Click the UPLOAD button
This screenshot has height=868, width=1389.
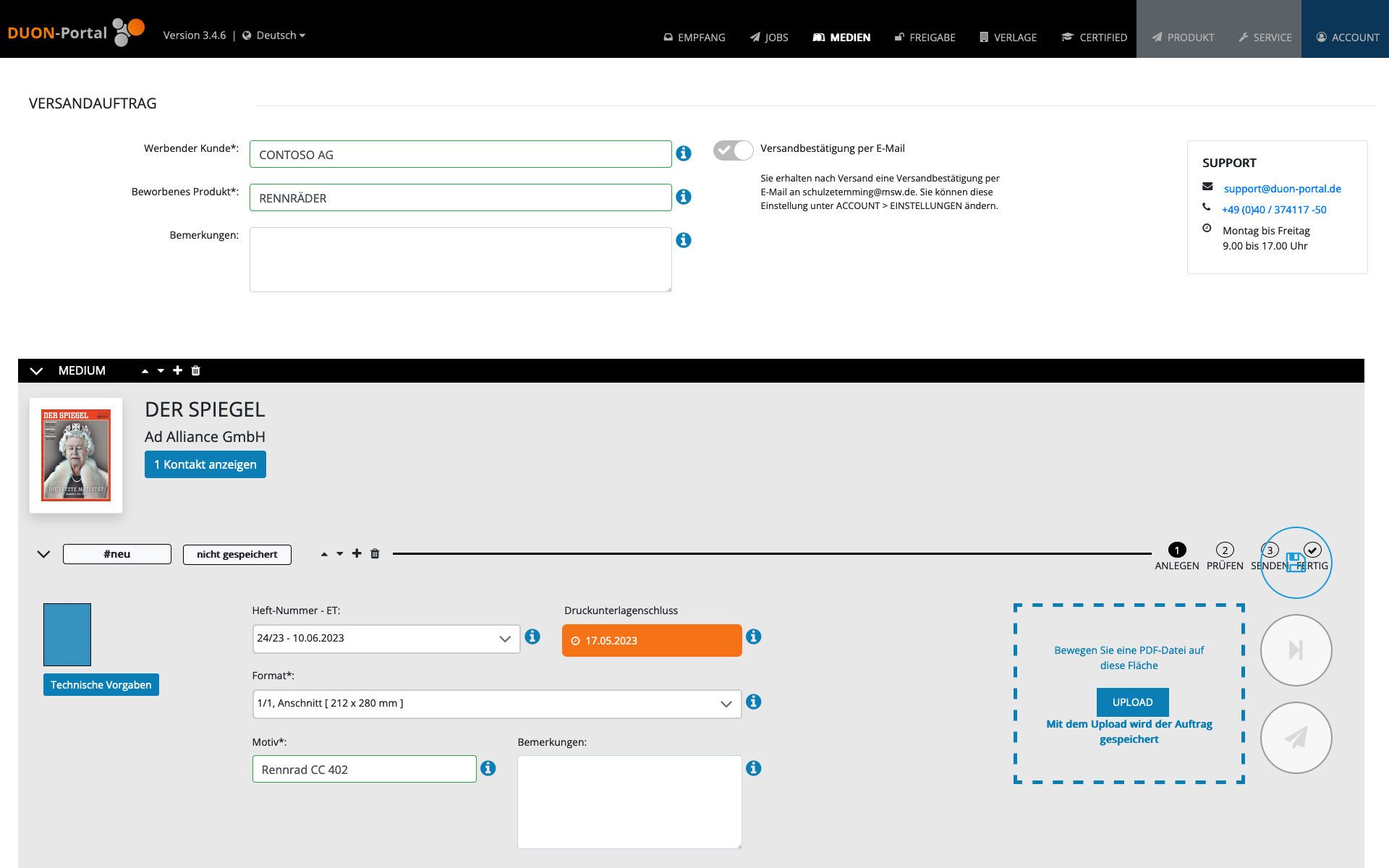point(1132,702)
